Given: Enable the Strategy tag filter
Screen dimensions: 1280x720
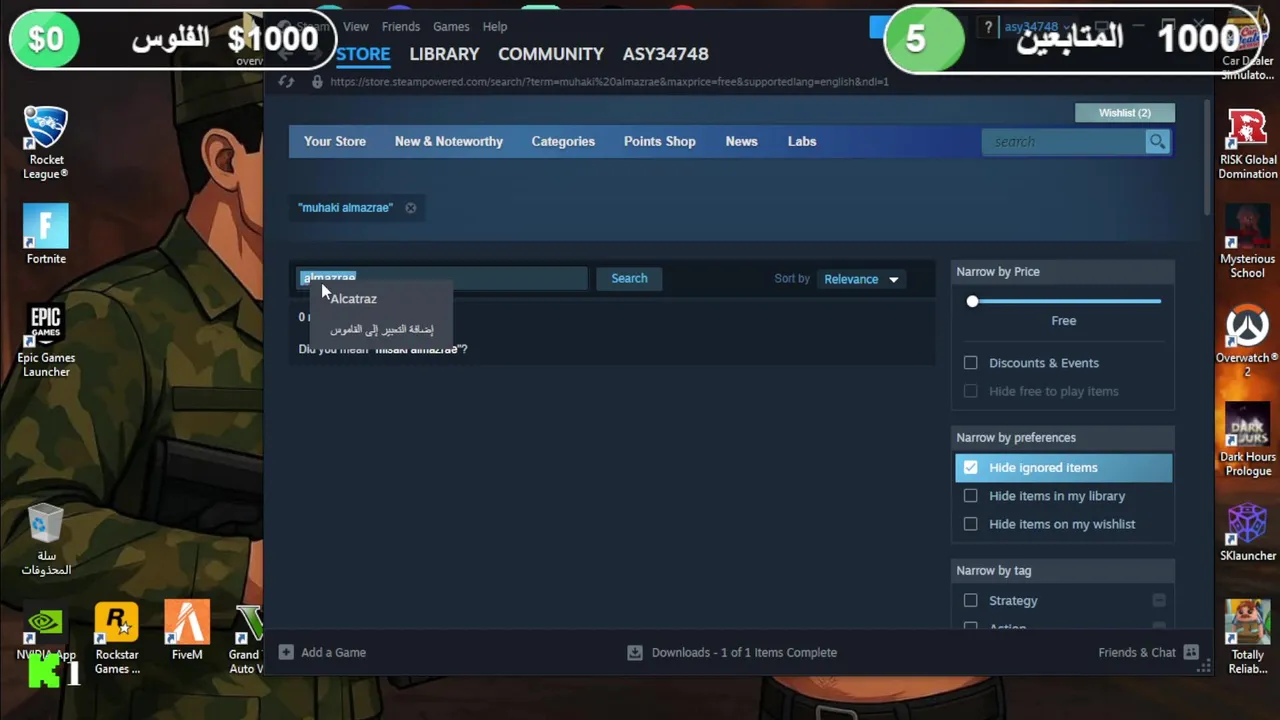Looking at the screenshot, I should [x=970, y=601].
